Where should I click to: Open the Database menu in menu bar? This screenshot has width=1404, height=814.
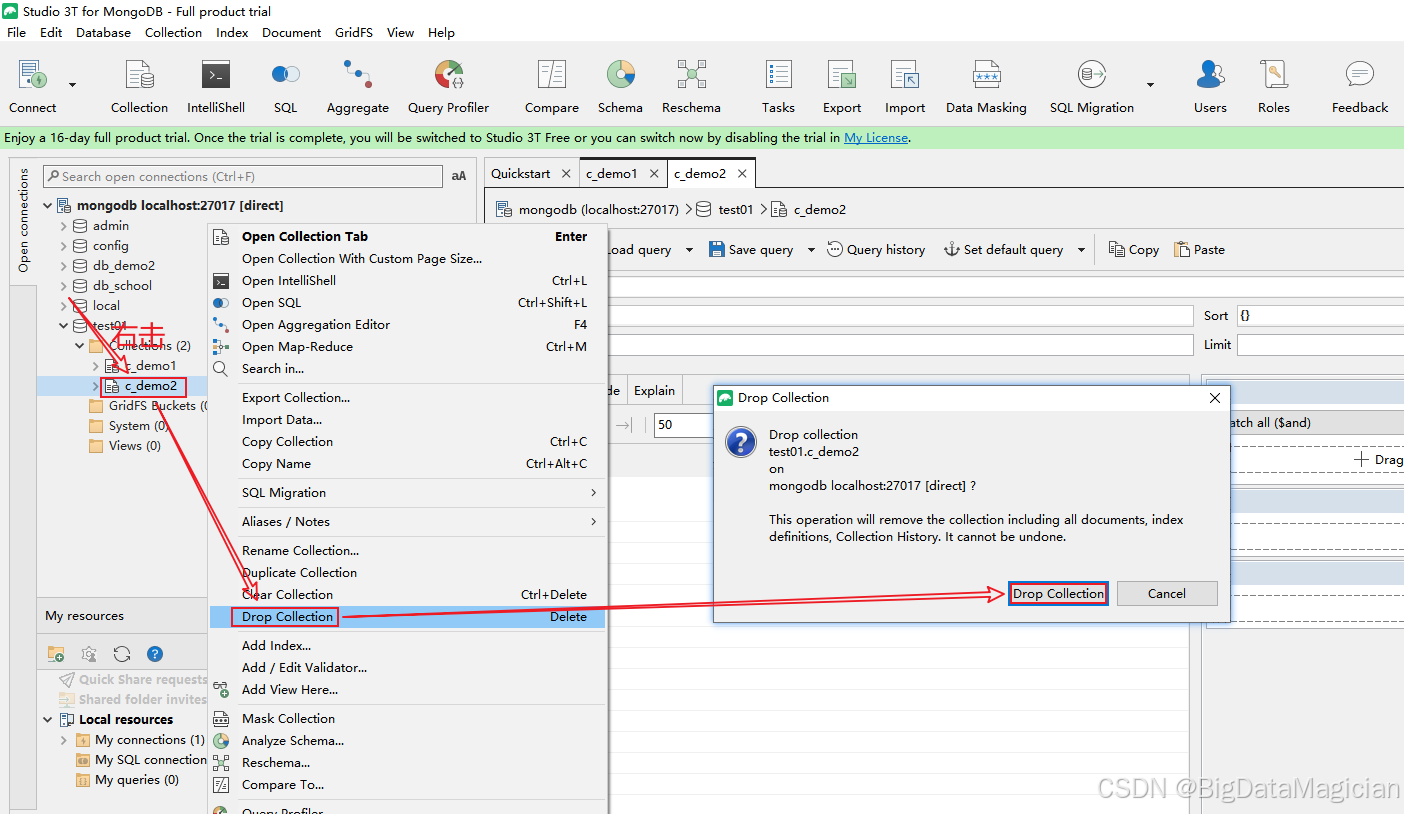tap(104, 33)
